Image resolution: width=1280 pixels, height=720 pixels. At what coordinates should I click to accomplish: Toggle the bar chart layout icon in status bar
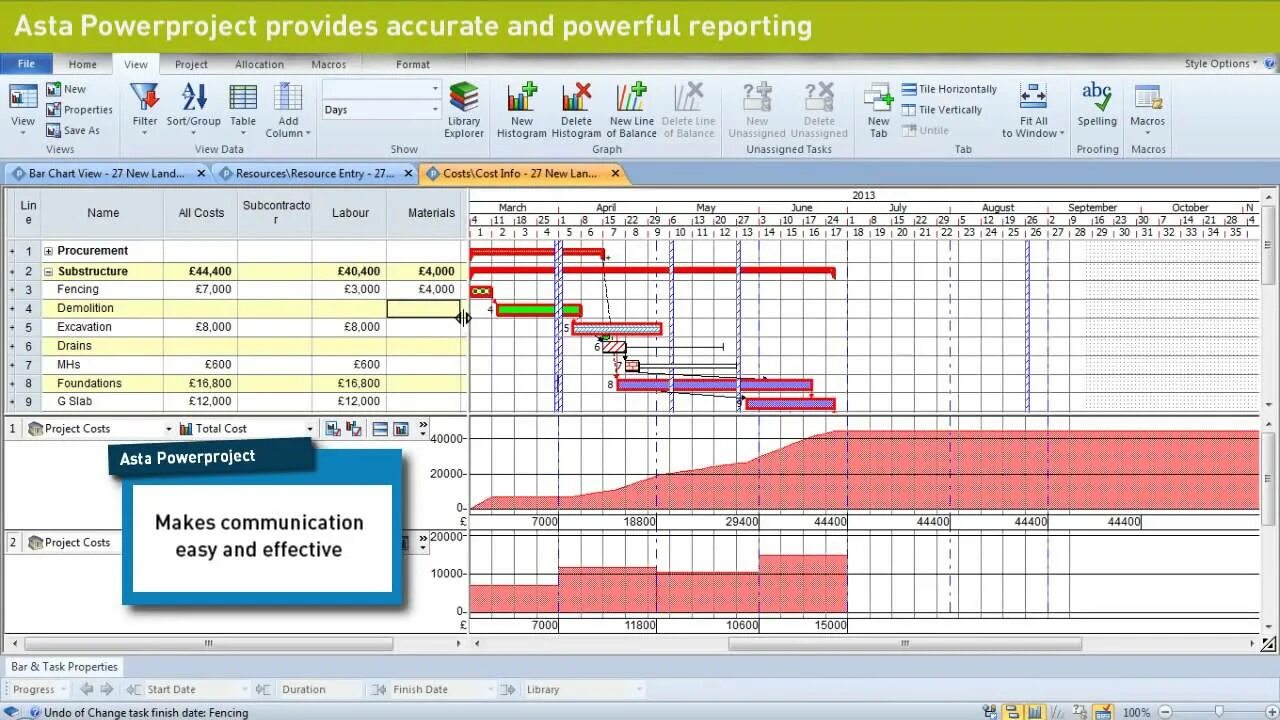(1012, 712)
